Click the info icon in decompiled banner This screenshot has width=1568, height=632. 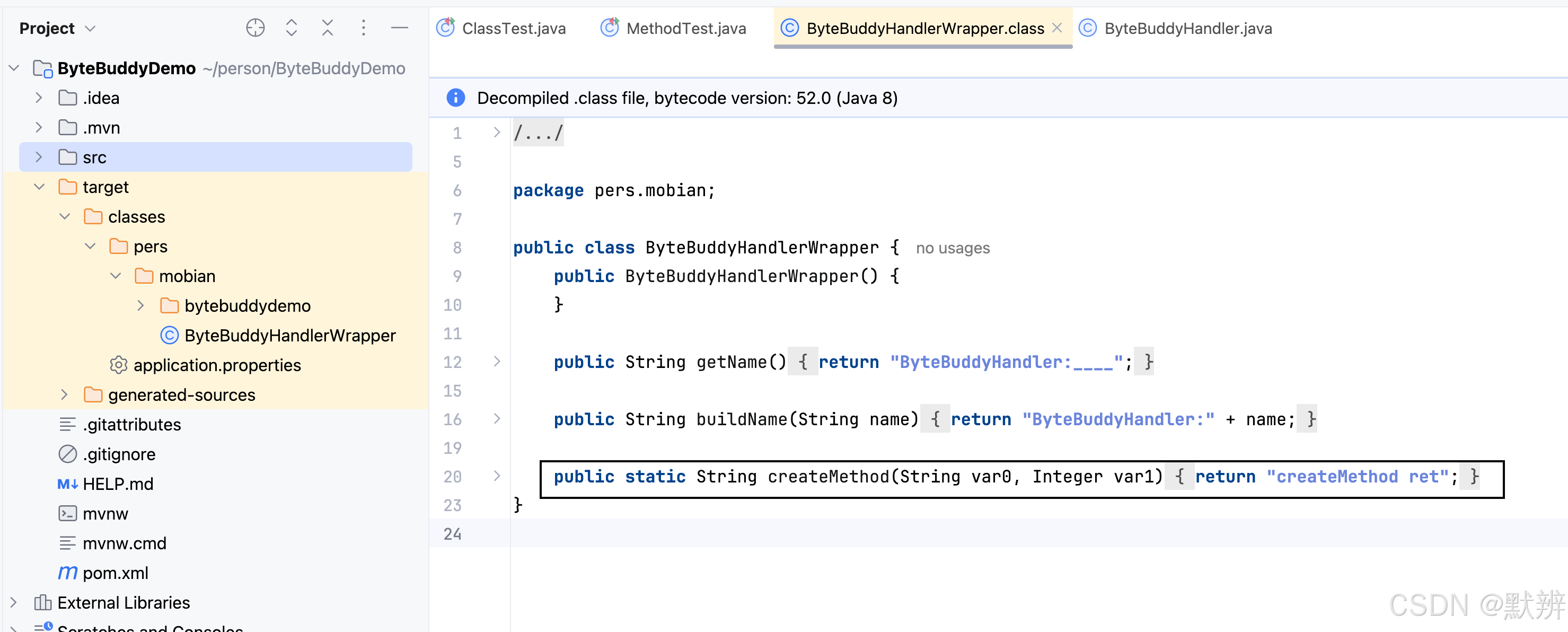455,98
